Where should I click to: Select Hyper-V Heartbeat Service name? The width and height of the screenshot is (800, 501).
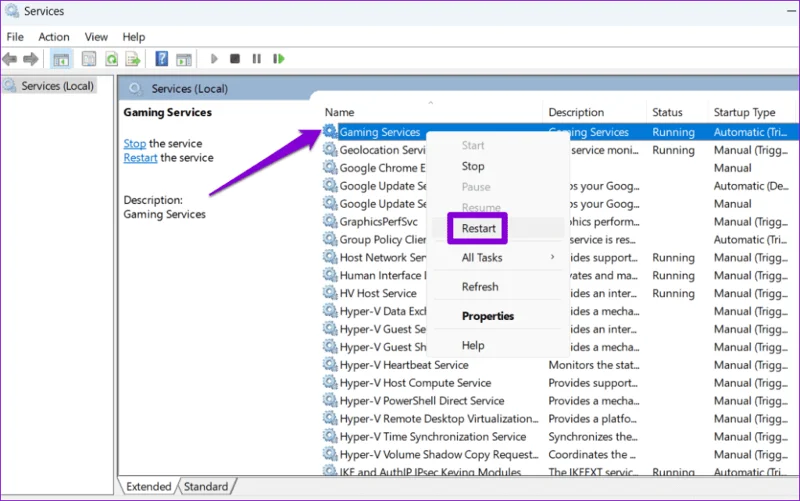coord(404,365)
